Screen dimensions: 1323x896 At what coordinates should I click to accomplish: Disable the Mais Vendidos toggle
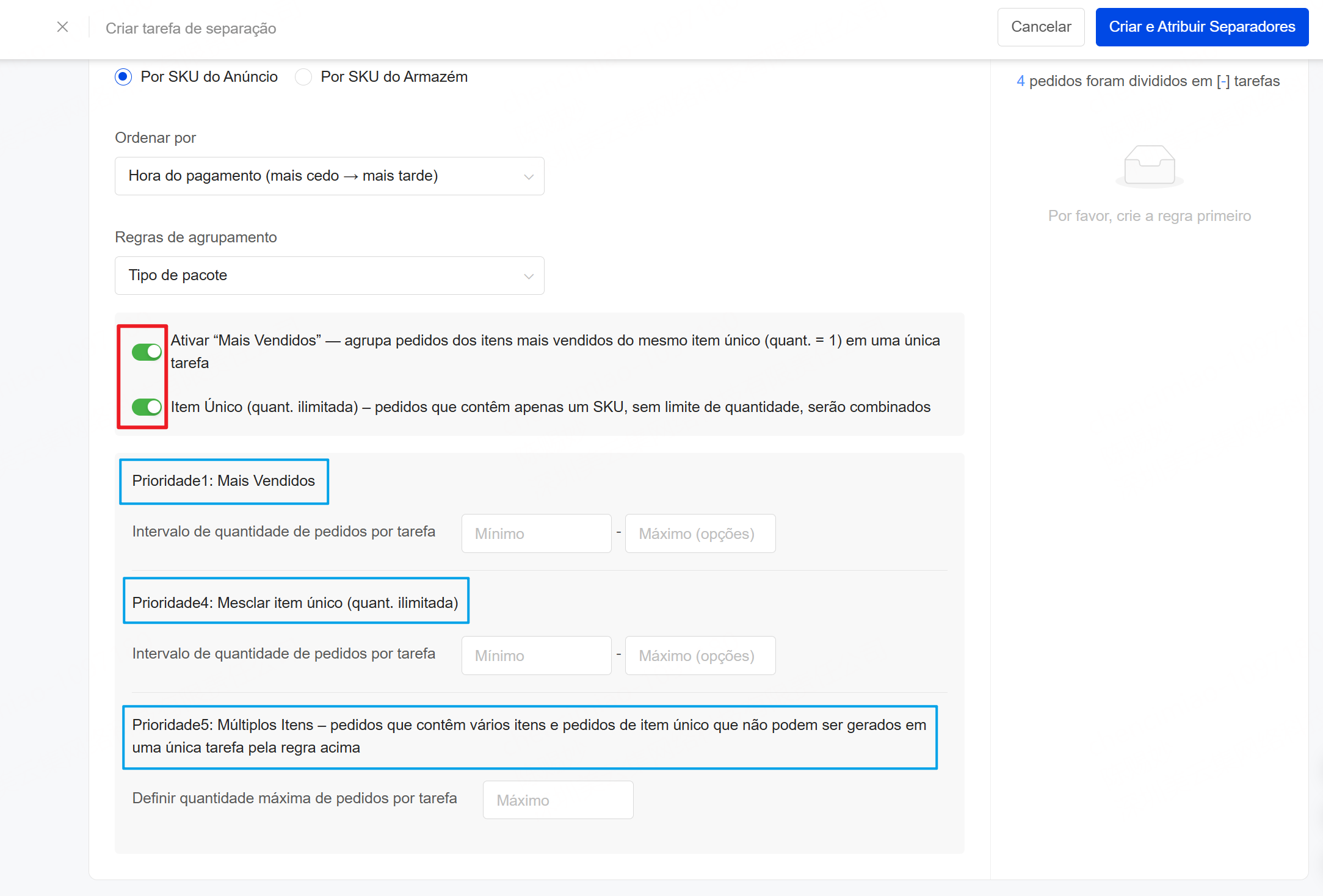(x=147, y=352)
